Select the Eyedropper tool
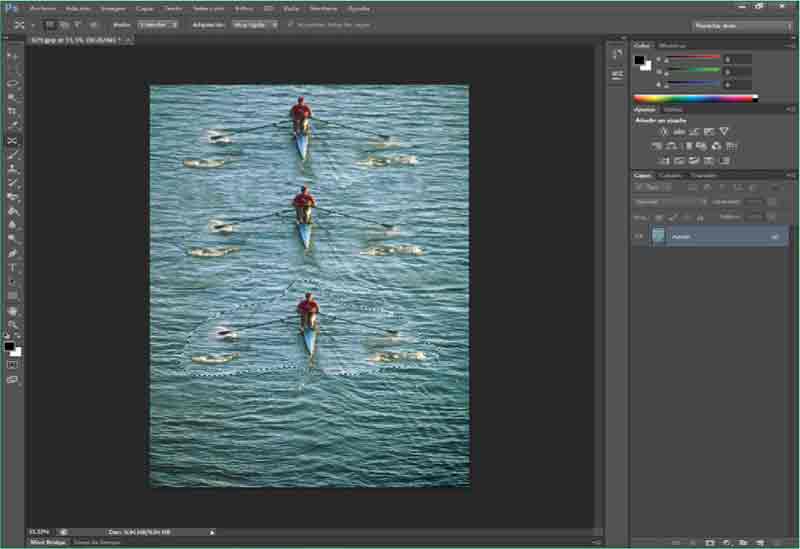800x549 pixels. point(13,126)
